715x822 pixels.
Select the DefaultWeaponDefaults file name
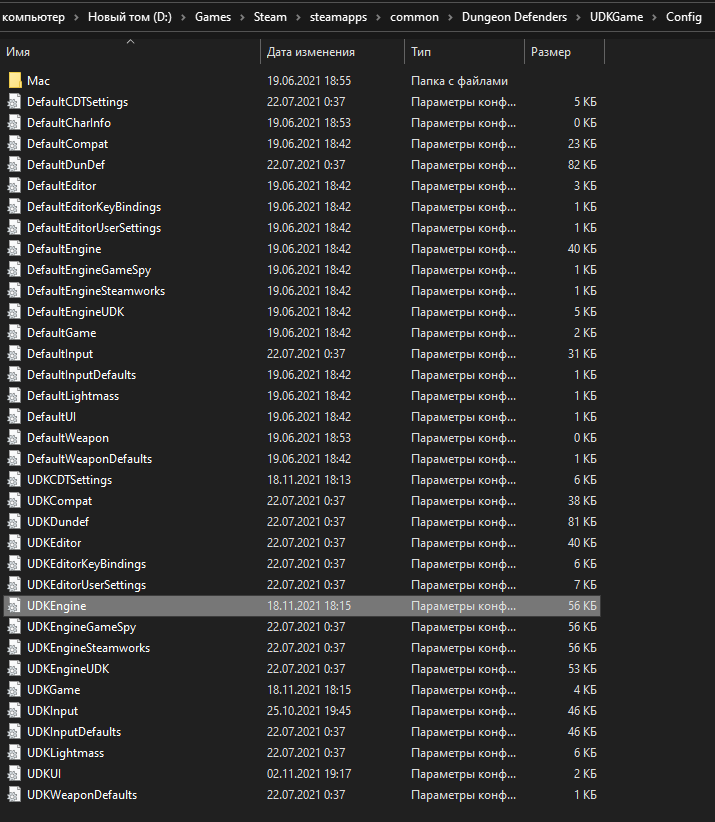coord(89,459)
